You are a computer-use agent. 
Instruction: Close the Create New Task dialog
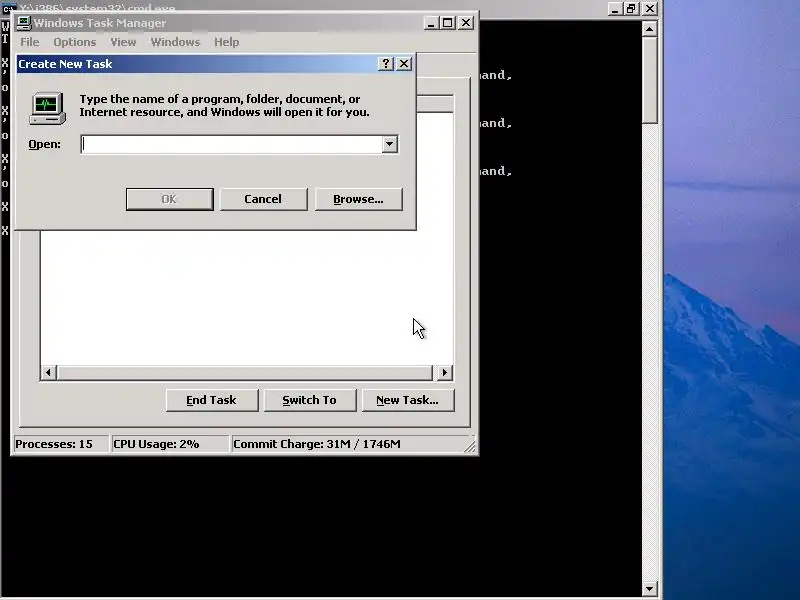404,63
